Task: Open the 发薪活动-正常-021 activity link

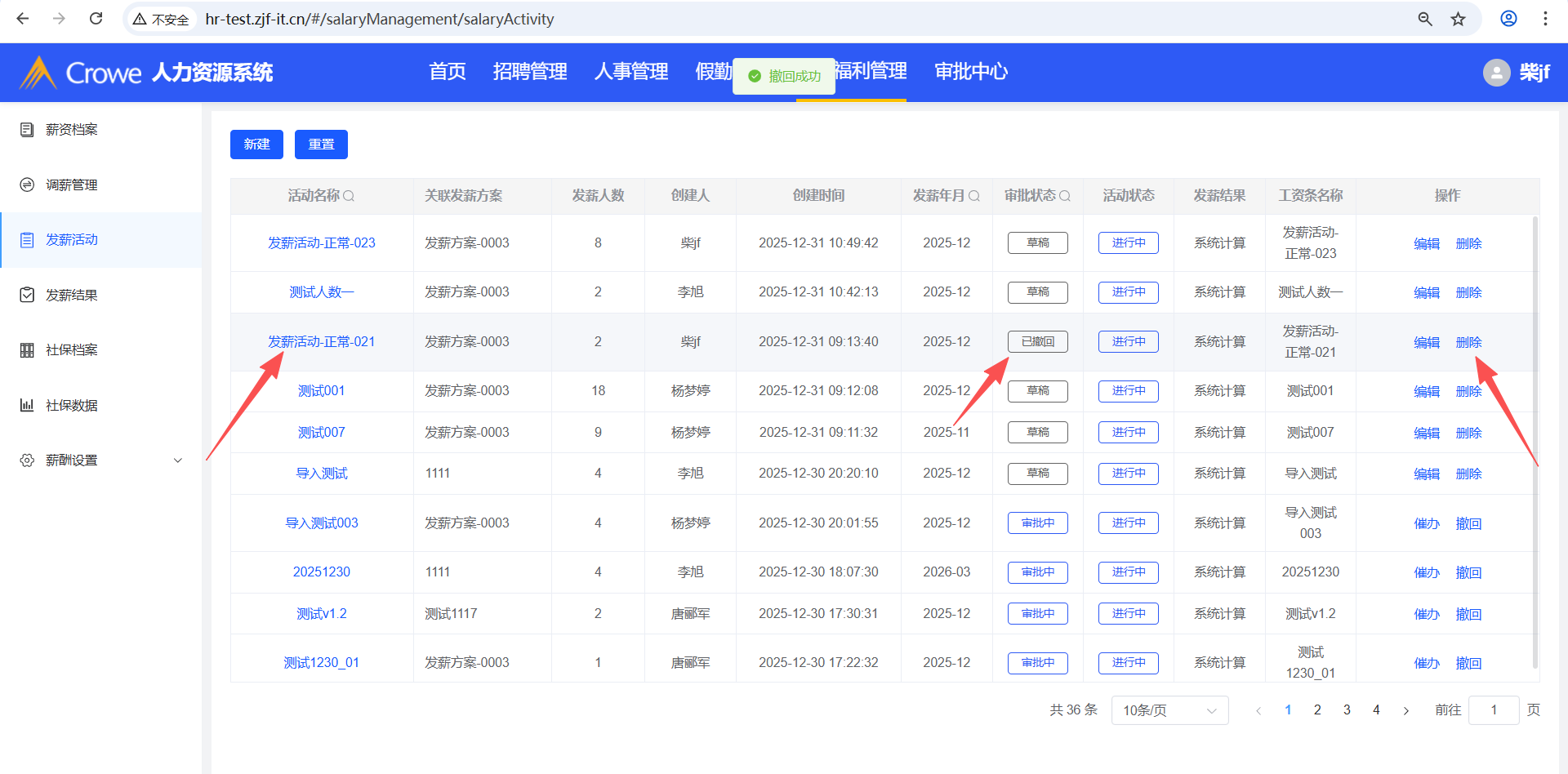Action: [x=321, y=342]
